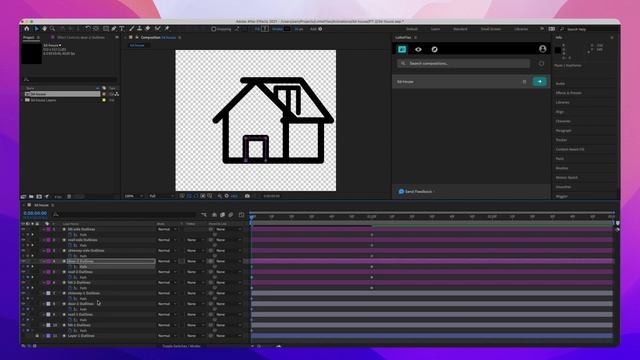The height and width of the screenshot is (360, 640).
Task: Select the Clone Stamp tool
Action: coord(139,29)
